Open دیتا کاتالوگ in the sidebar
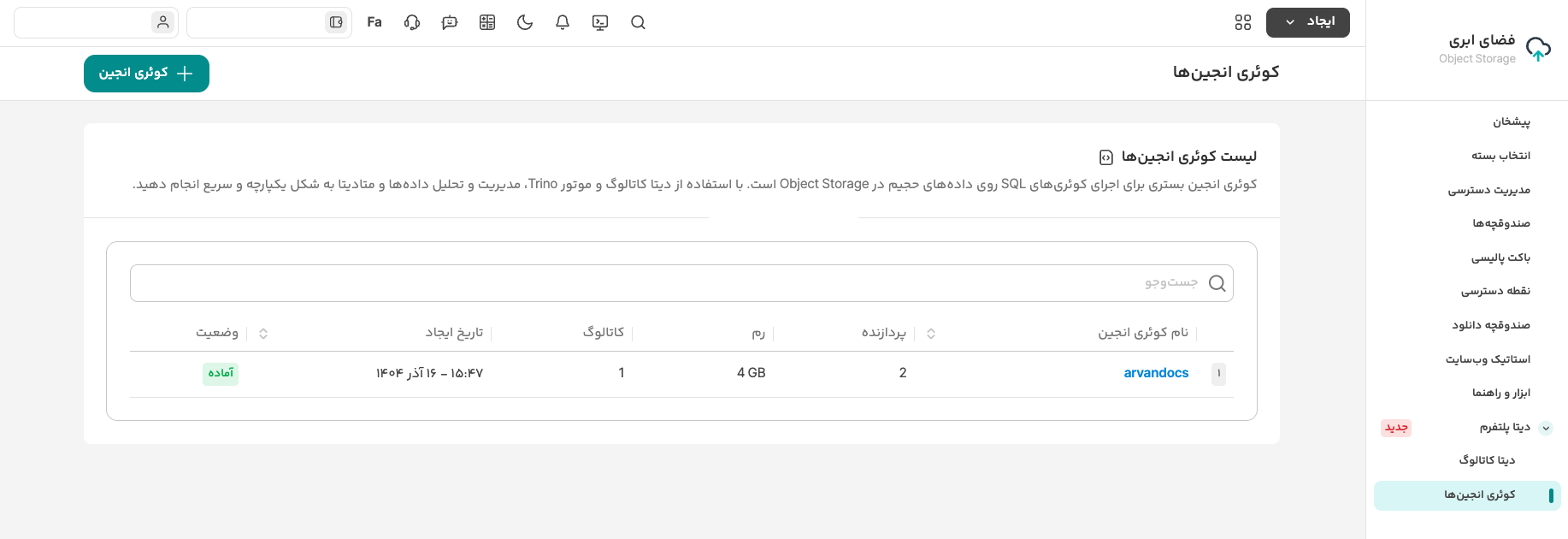The height and width of the screenshot is (539, 1568). pyautogui.click(x=1487, y=460)
